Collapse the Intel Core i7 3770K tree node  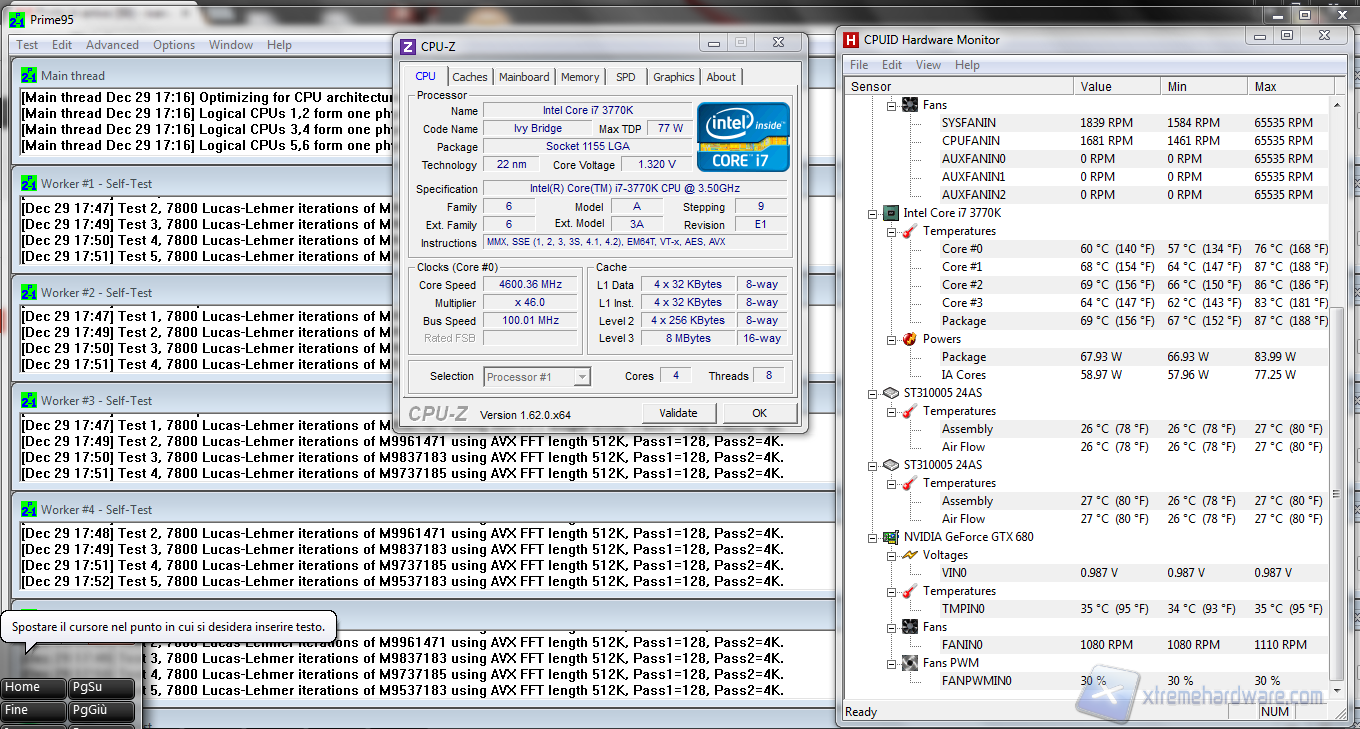[x=873, y=213]
